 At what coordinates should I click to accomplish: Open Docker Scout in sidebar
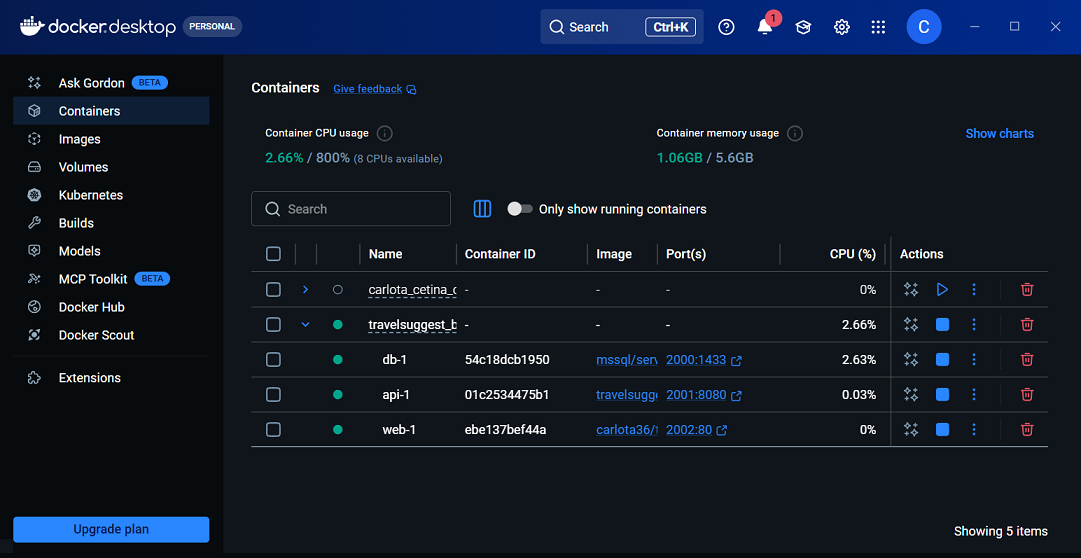111,335
